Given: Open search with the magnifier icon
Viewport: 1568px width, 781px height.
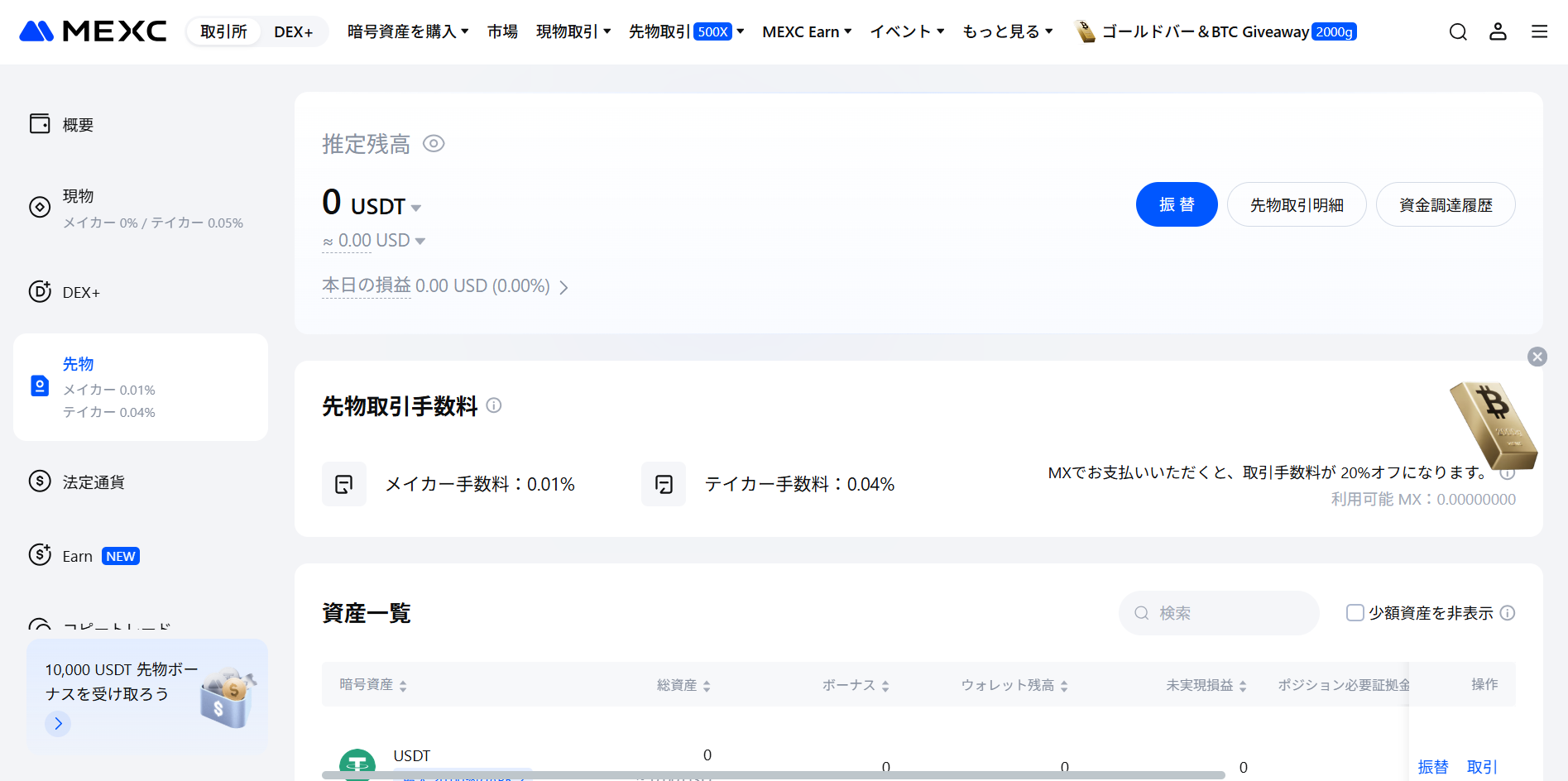Looking at the screenshot, I should [1457, 31].
